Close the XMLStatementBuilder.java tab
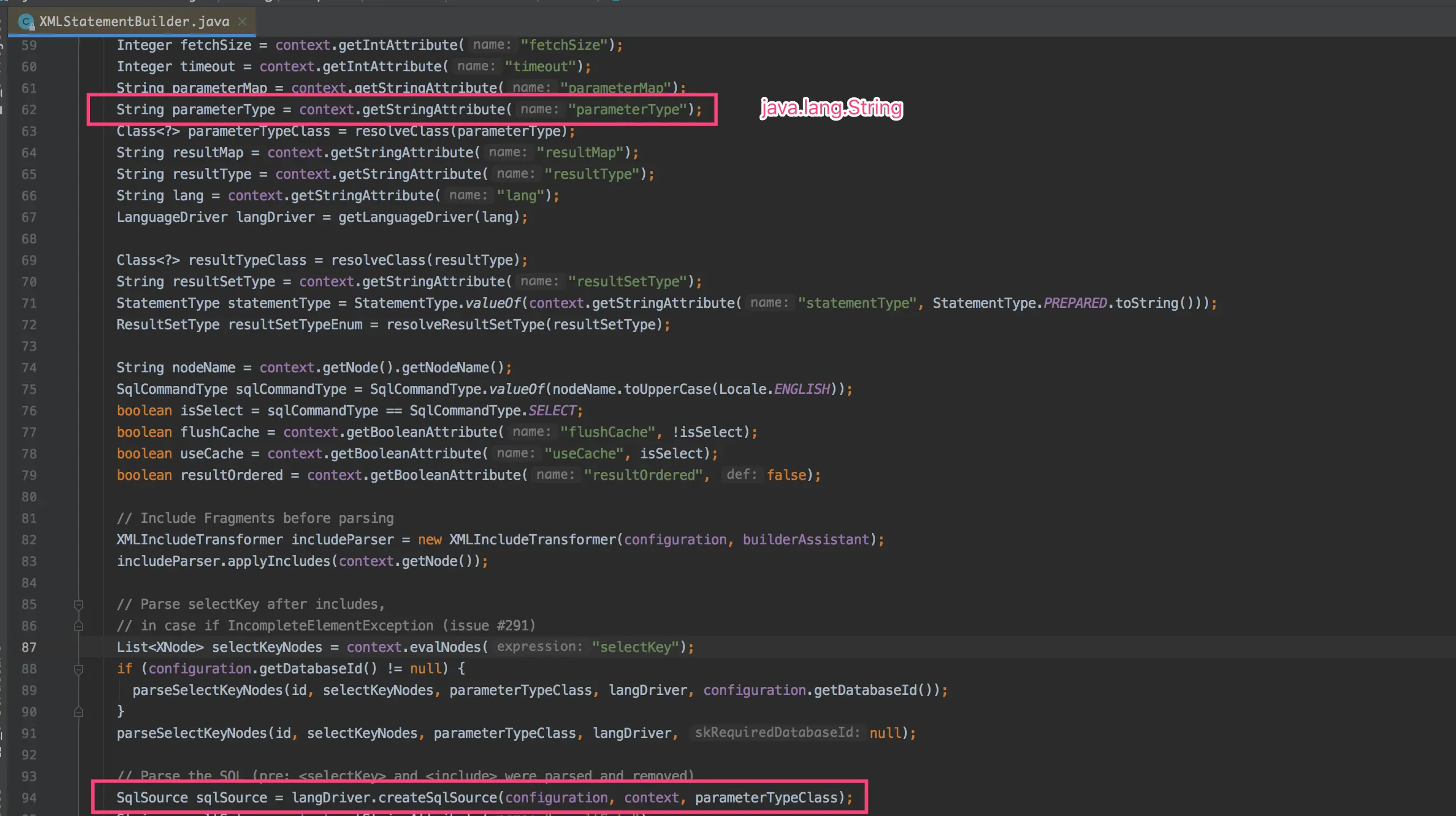This screenshot has width=1456, height=816. click(242, 22)
